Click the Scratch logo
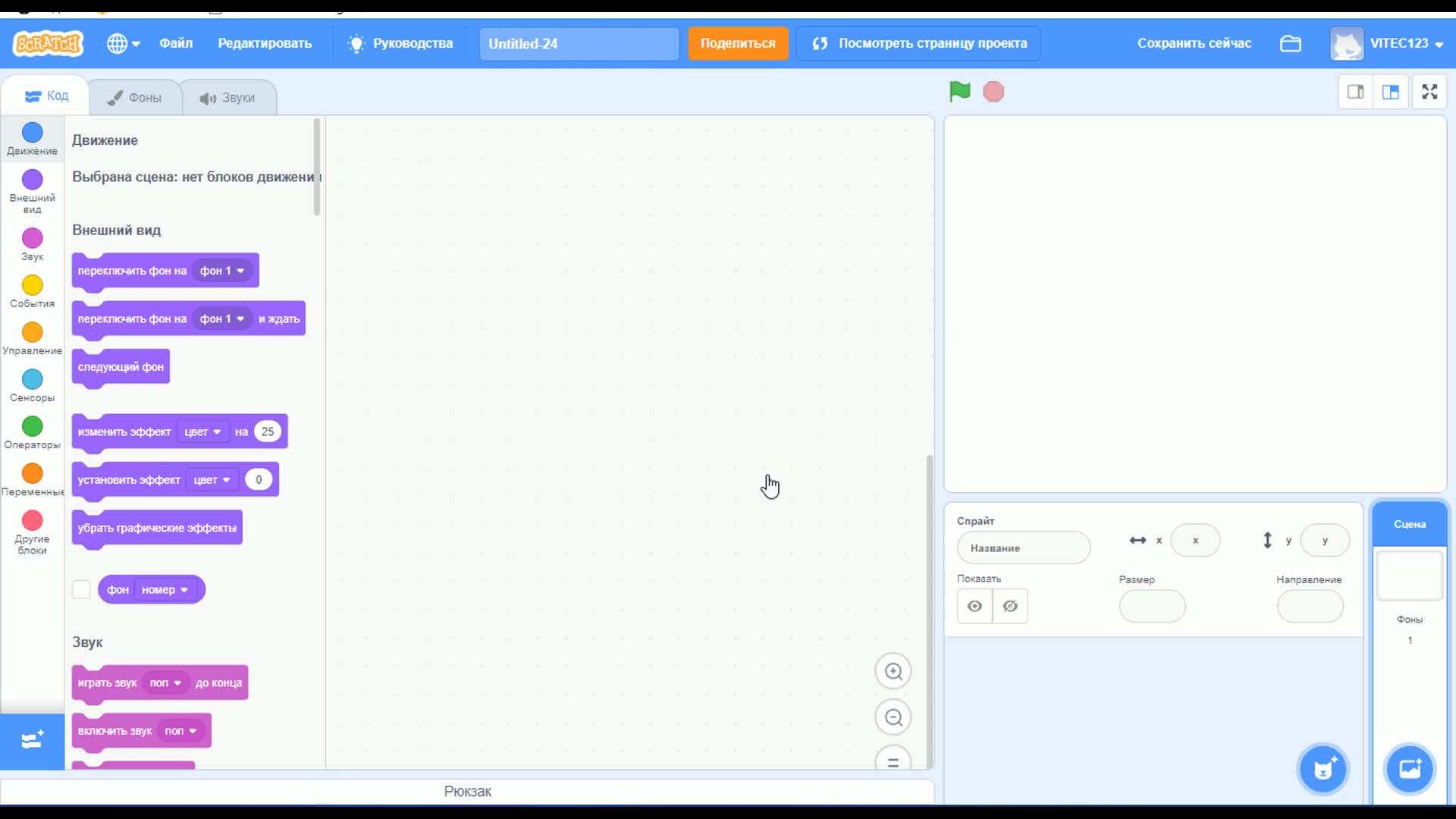The height and width of the screenshot is (819, 1456). 49,43
